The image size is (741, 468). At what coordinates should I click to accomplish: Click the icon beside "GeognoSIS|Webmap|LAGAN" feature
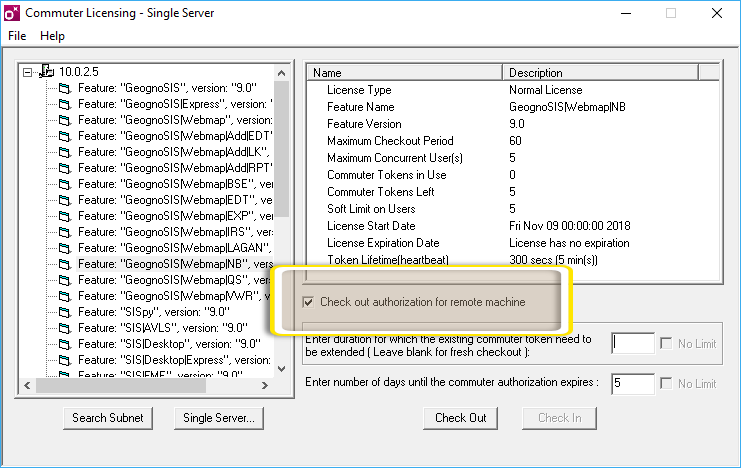pos(65,248)
